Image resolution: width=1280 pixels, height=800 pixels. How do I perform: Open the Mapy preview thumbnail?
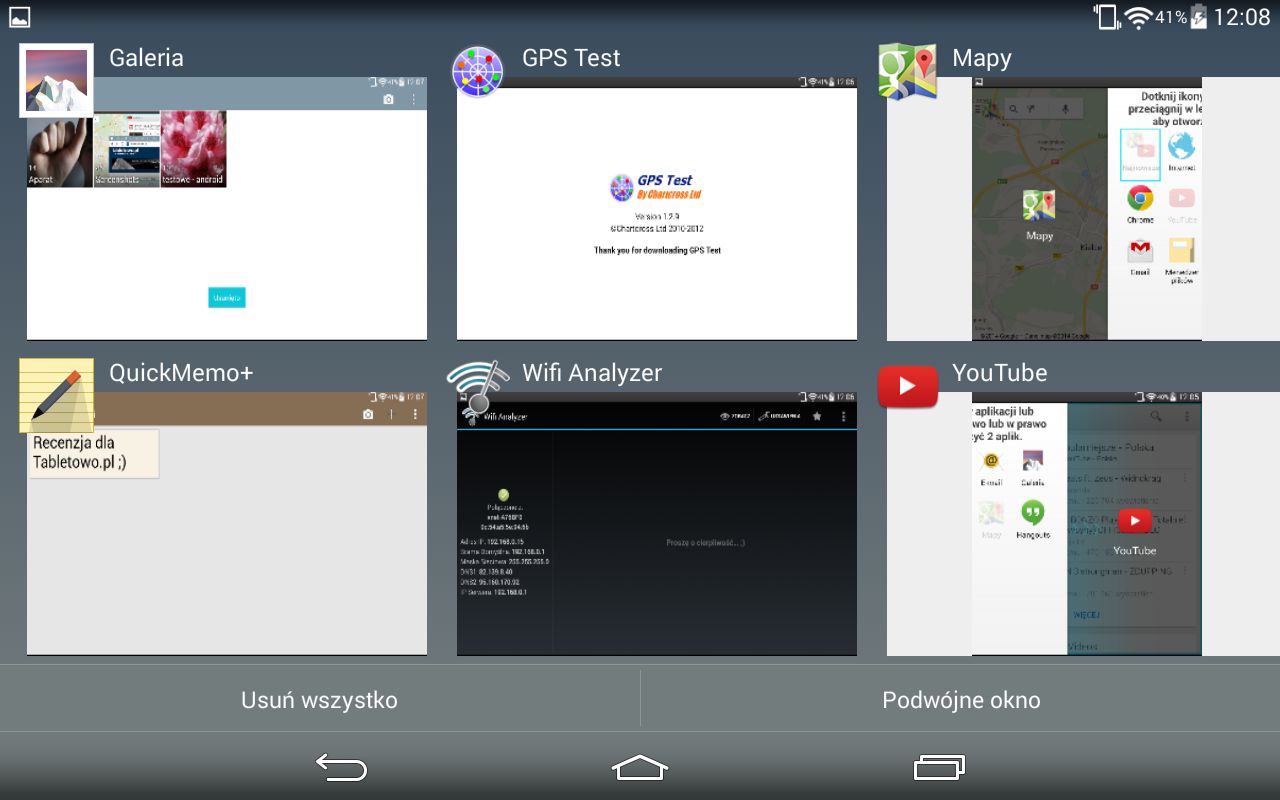[x=1083, y=209]
